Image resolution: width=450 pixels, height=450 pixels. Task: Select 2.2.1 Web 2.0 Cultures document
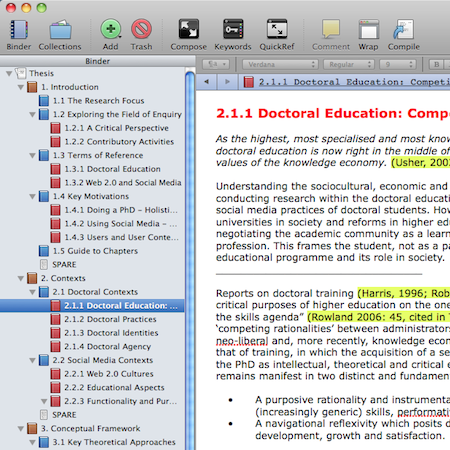(x=109, y=374)
